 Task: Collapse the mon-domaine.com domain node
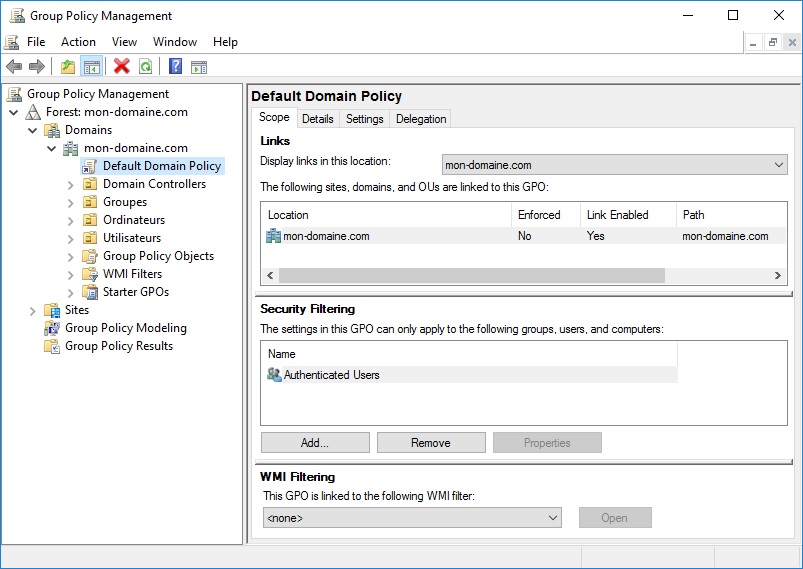[52, 149]
